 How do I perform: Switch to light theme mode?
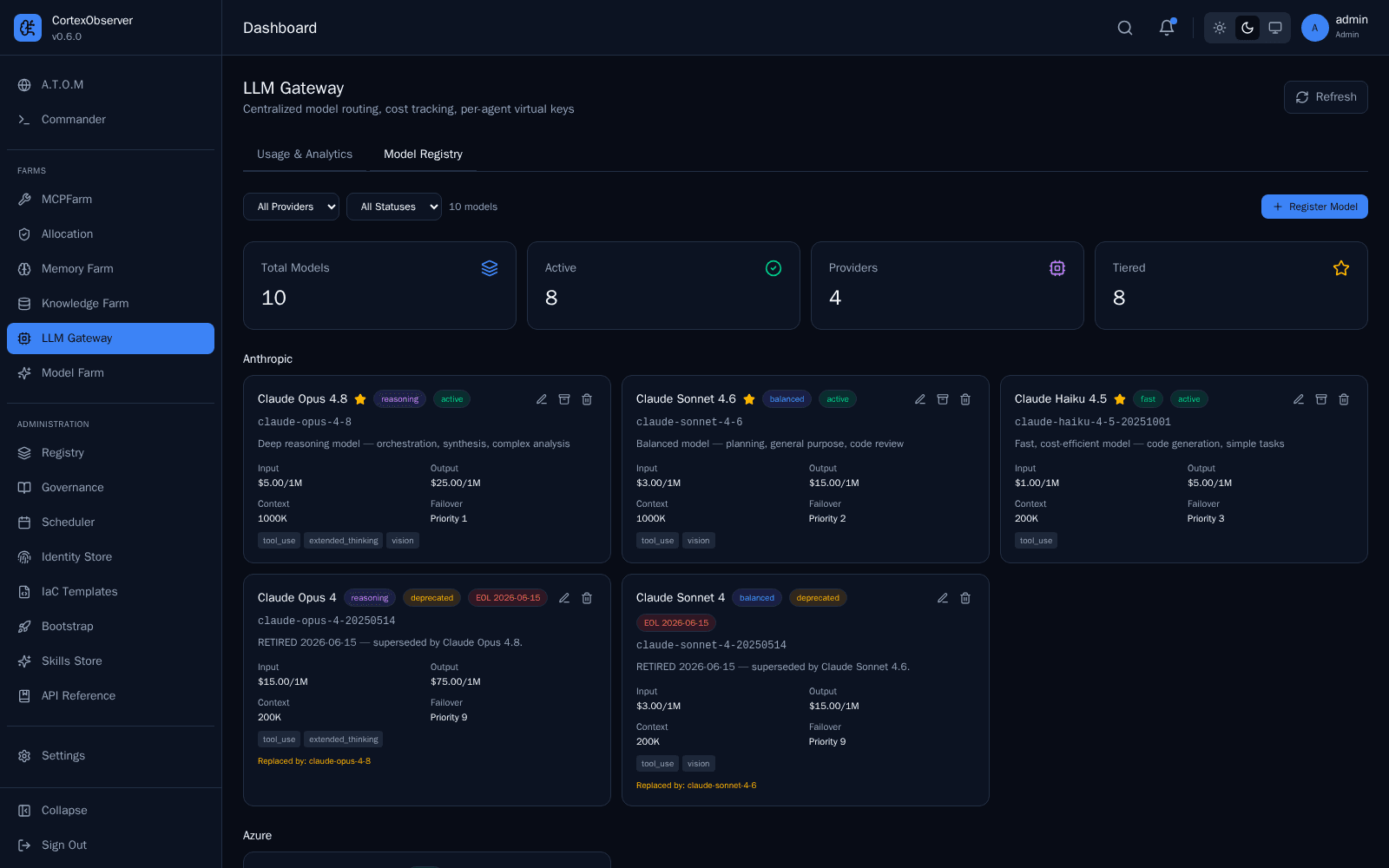click(x=1220, y=28)
